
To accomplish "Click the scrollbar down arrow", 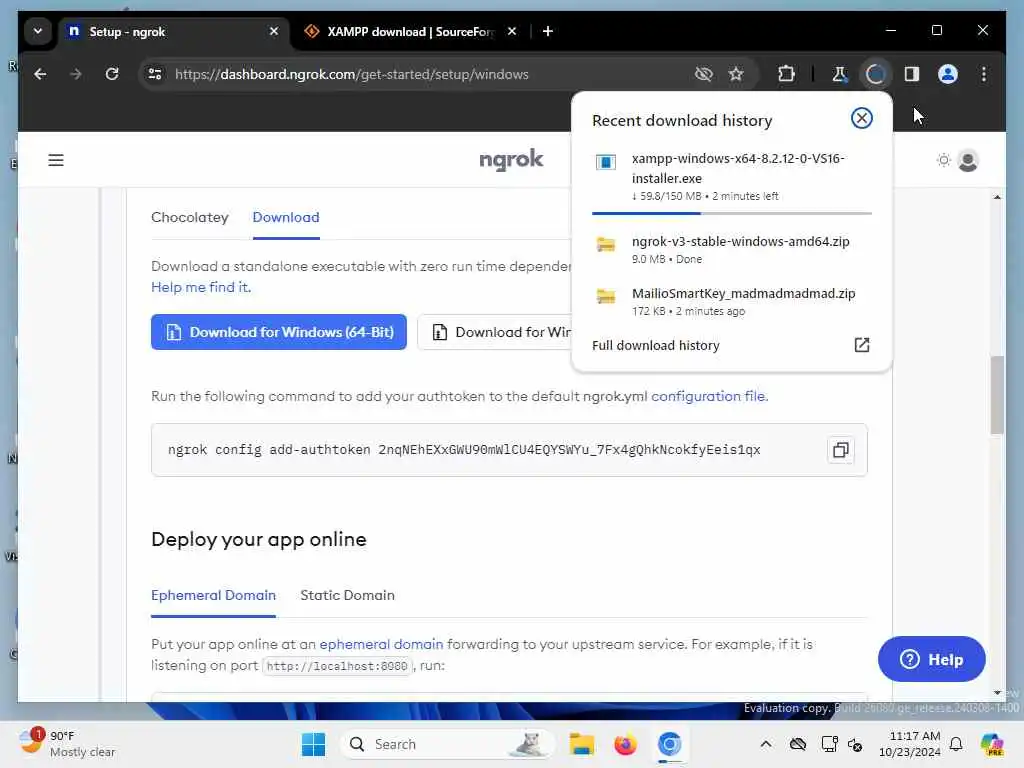I will point(997,692).
